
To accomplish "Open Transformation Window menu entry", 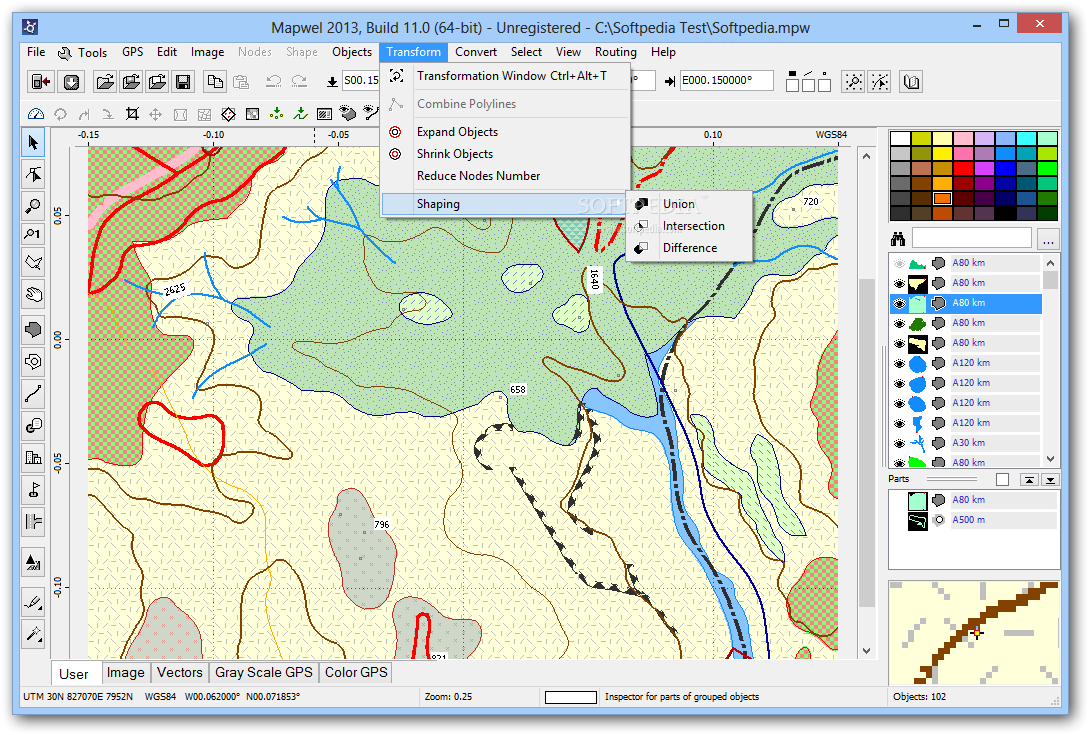I will [504, 76].
